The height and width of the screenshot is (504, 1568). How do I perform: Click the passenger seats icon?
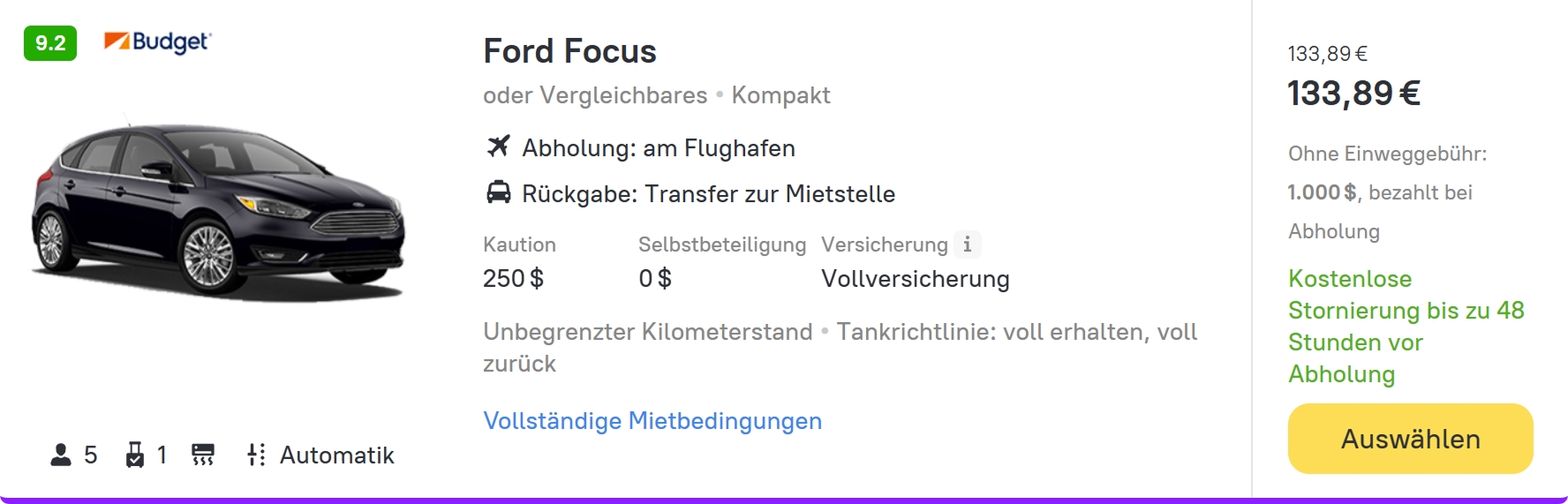pyautogui.click(x=61, y=455)
